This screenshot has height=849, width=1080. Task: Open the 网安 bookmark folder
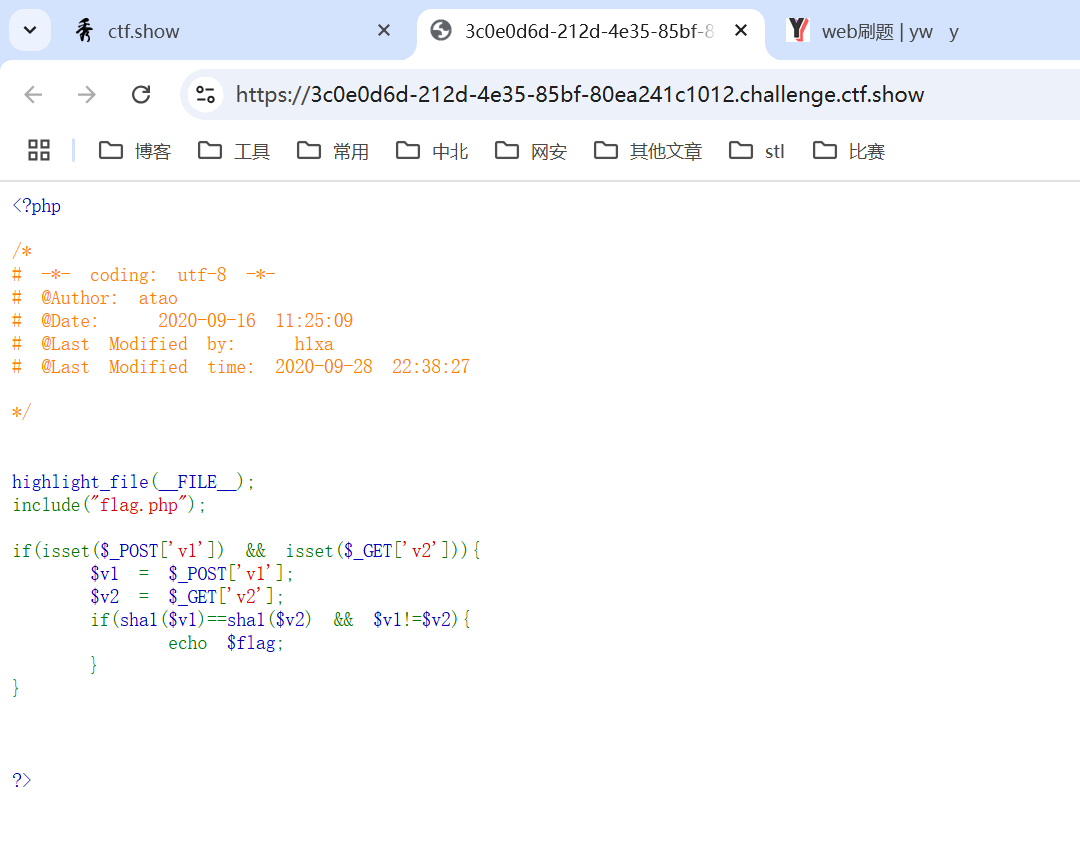pos(531,151)
